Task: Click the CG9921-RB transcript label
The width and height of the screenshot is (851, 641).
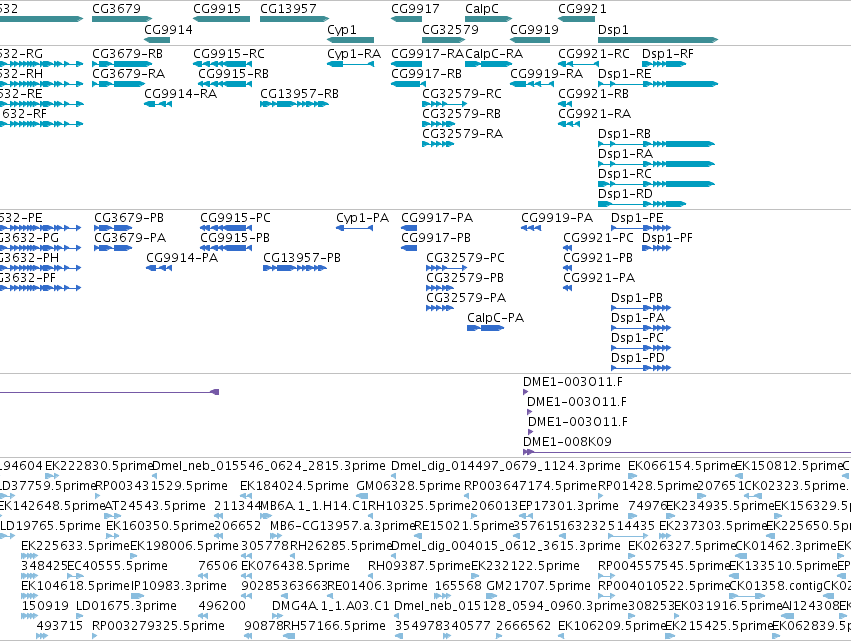Action: click(593, 94)
